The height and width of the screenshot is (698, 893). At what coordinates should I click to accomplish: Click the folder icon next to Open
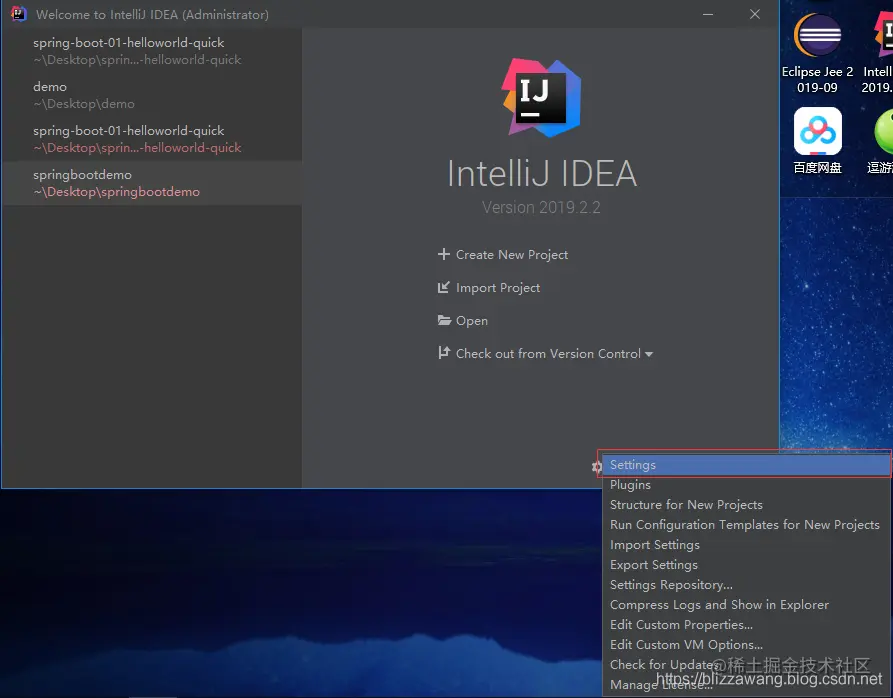coord(444,320)
